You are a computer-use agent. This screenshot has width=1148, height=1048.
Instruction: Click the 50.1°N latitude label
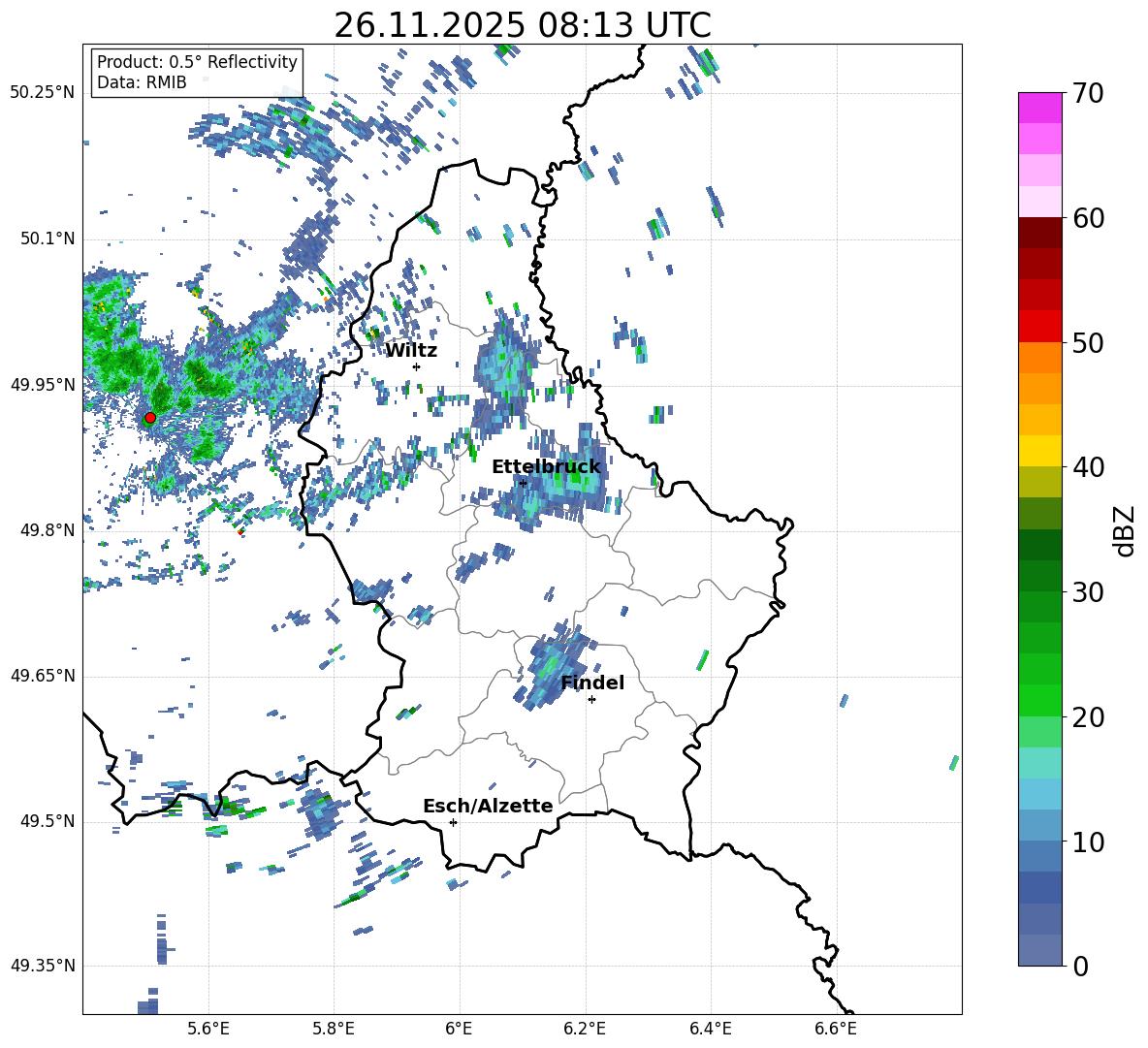coord(48,238)
